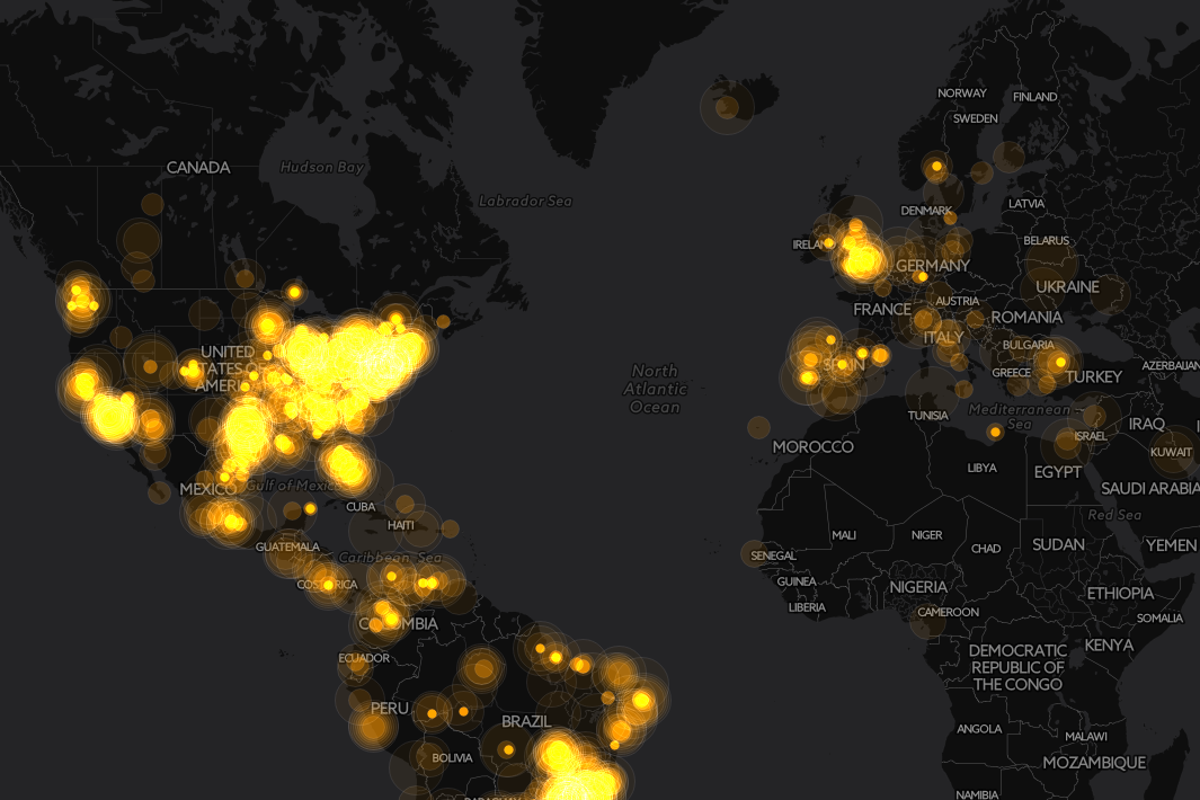
Task: Select the MEXICO label
Action: click(207, 489)
